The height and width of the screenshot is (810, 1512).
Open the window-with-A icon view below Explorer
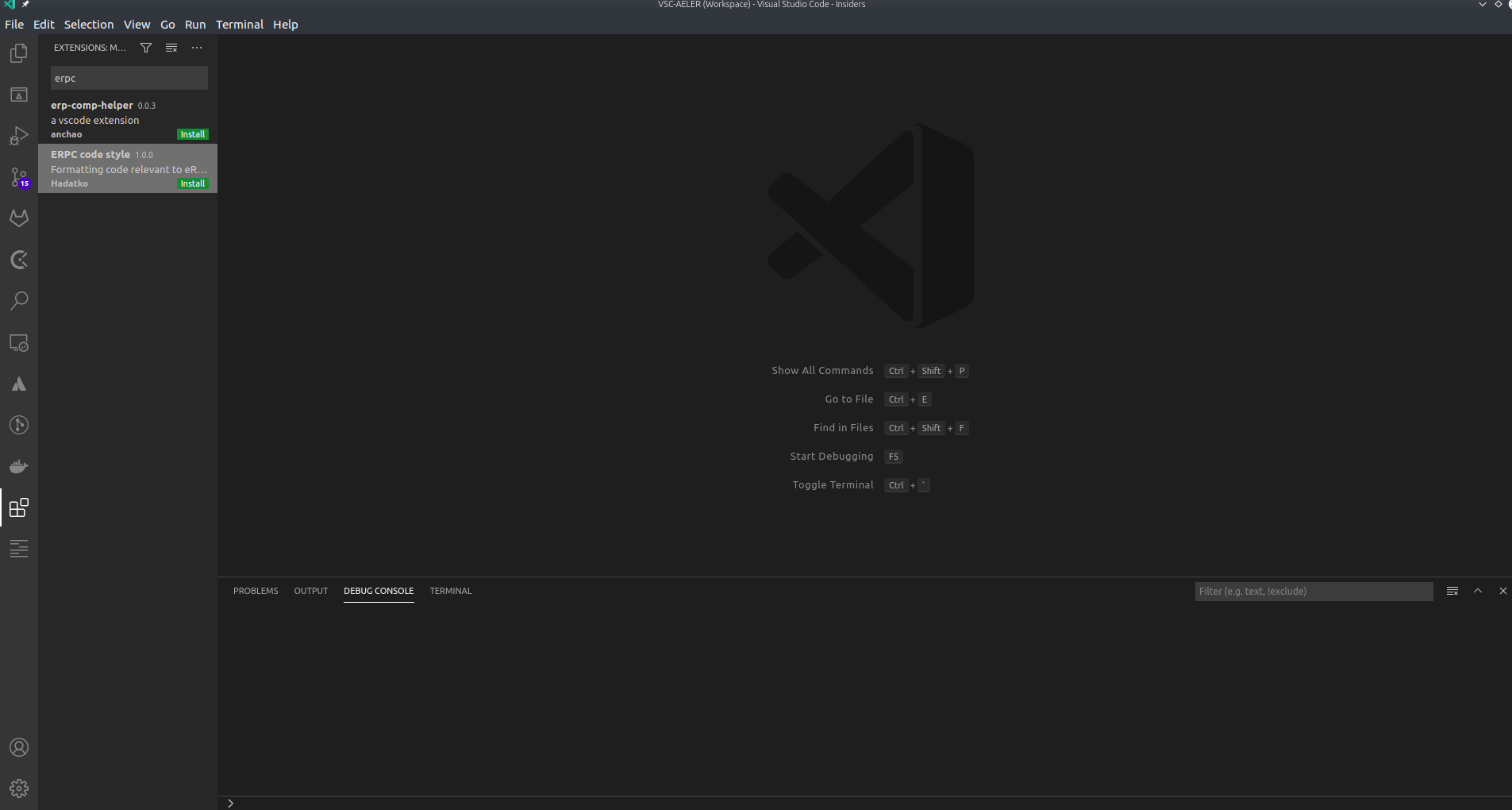click(x=19, y=94)
